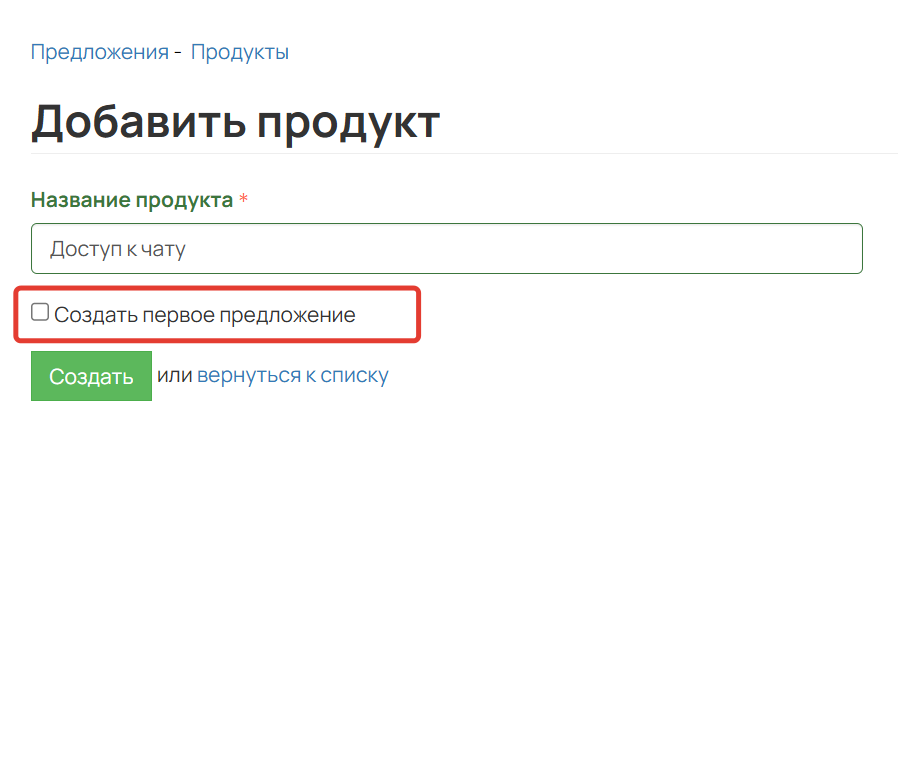898x766 pixels.
Task: Open the 'Предложения' breadcrumb link
Action: (x=99, y=51)
